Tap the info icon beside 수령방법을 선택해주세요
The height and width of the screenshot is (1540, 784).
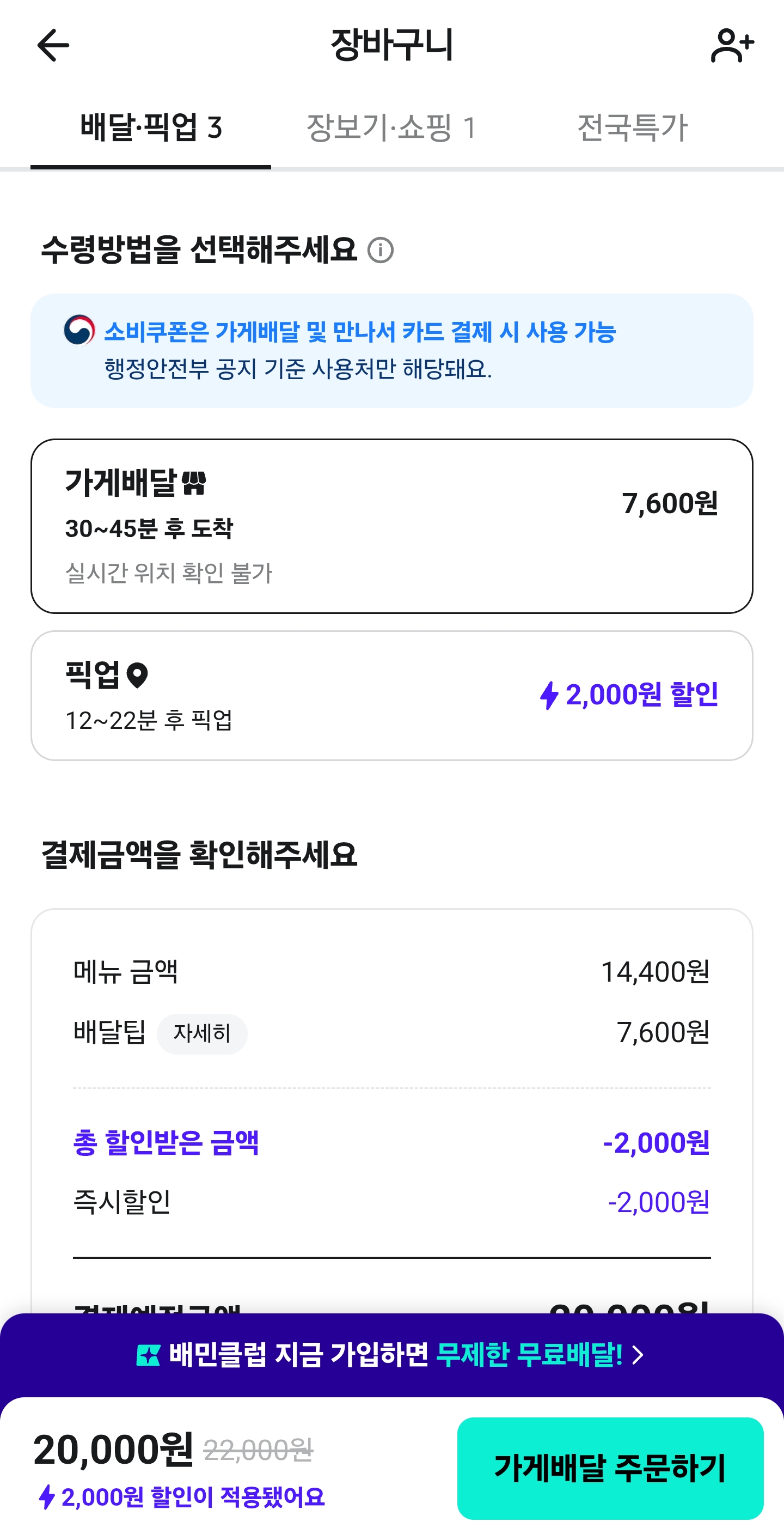pos(381,250)
